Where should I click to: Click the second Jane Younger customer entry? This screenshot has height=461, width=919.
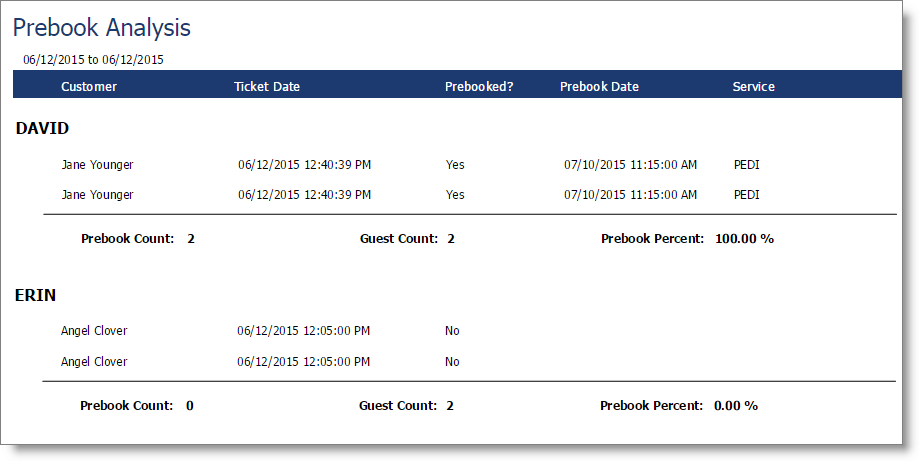pyautogui.click(x=97, y=195)
